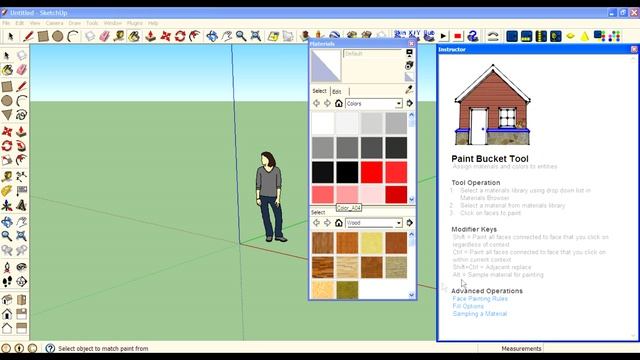The height and width of the screenshot is (360, 640).
Task: Click home icon next to Colors dropdown
Action: point(338,103)
